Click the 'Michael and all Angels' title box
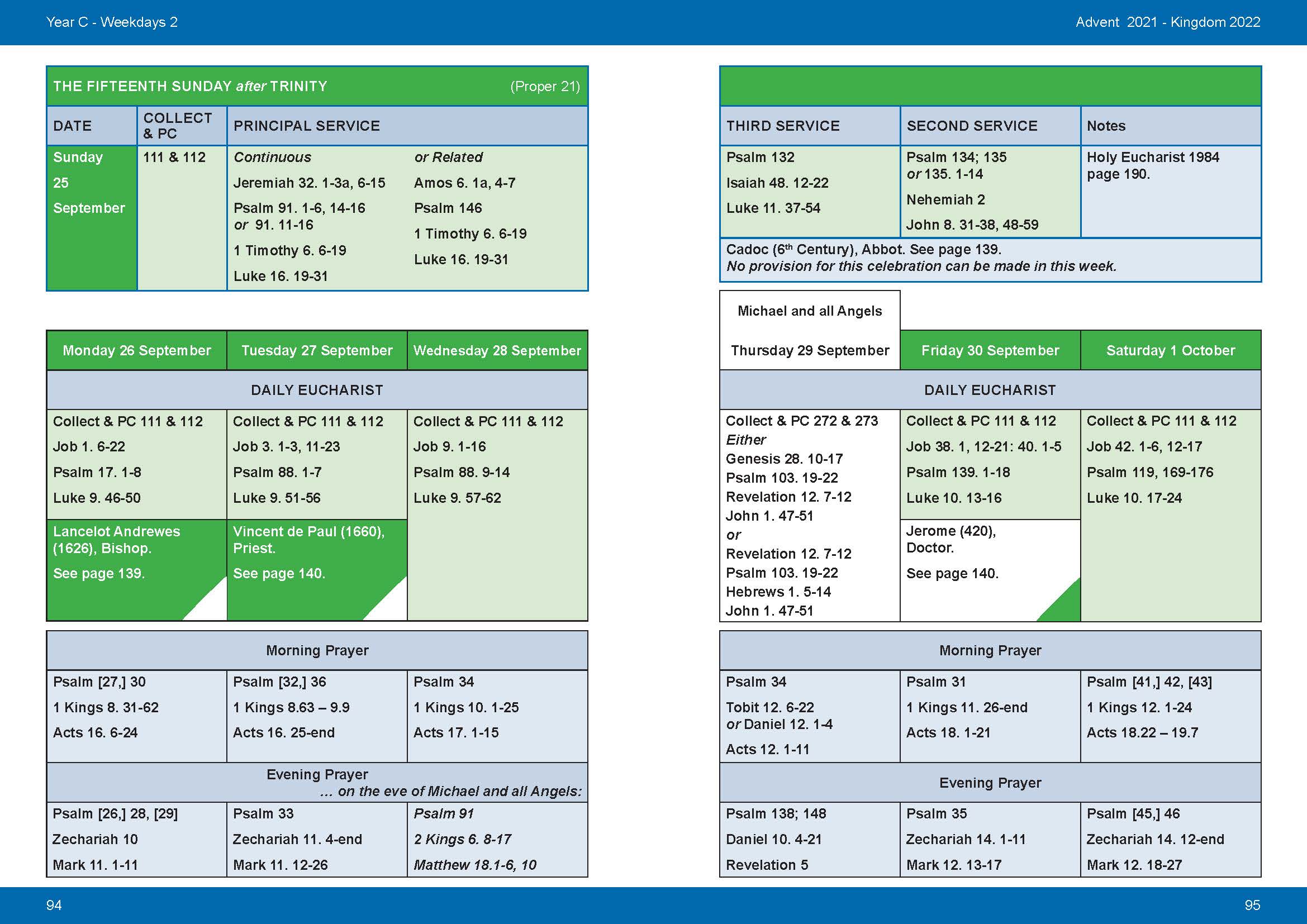Image resolution: width=1307 pixels, height=924 pixels. (810, 311)
